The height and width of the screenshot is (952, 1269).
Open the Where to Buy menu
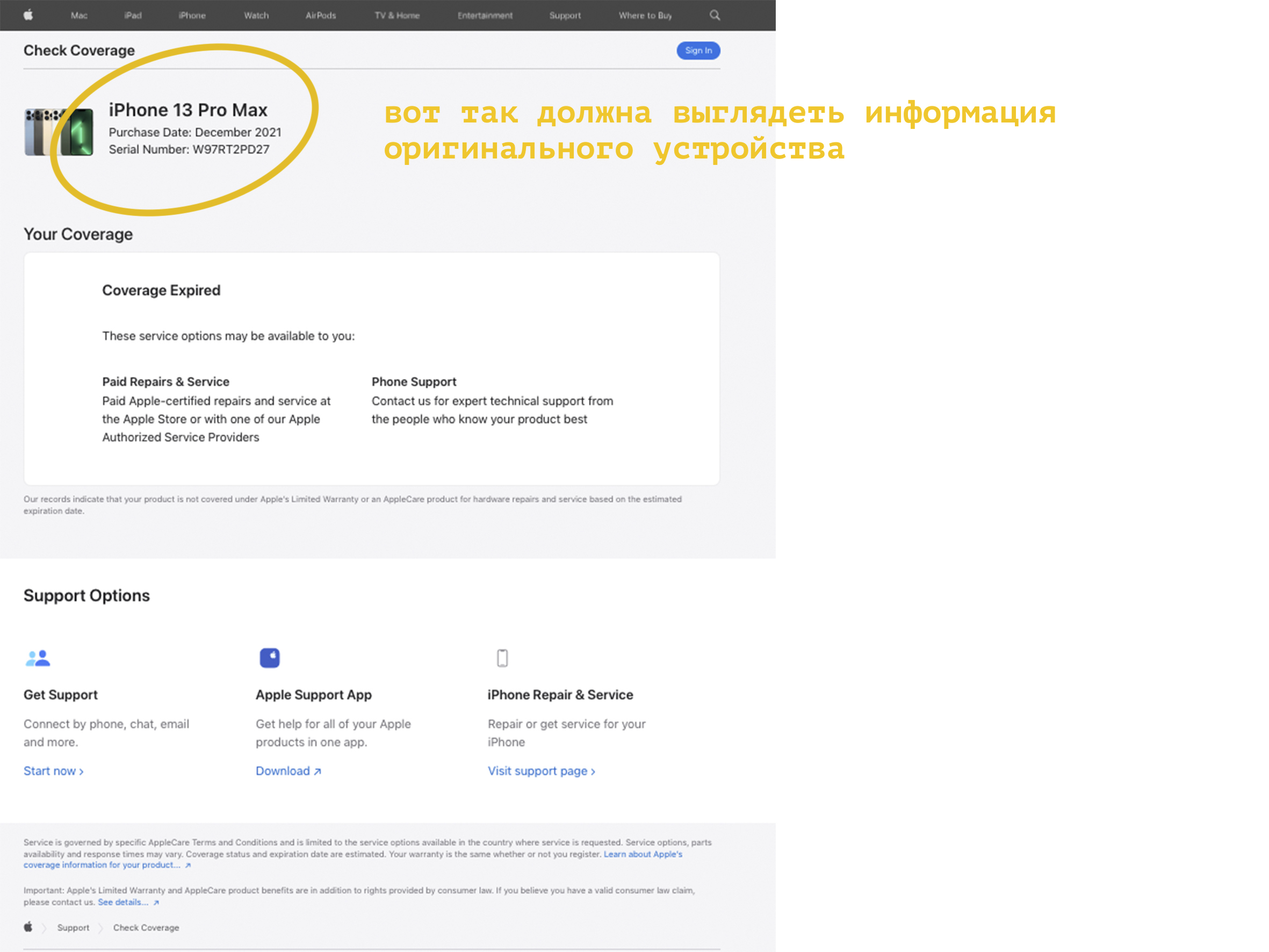[x=645, y=16]
